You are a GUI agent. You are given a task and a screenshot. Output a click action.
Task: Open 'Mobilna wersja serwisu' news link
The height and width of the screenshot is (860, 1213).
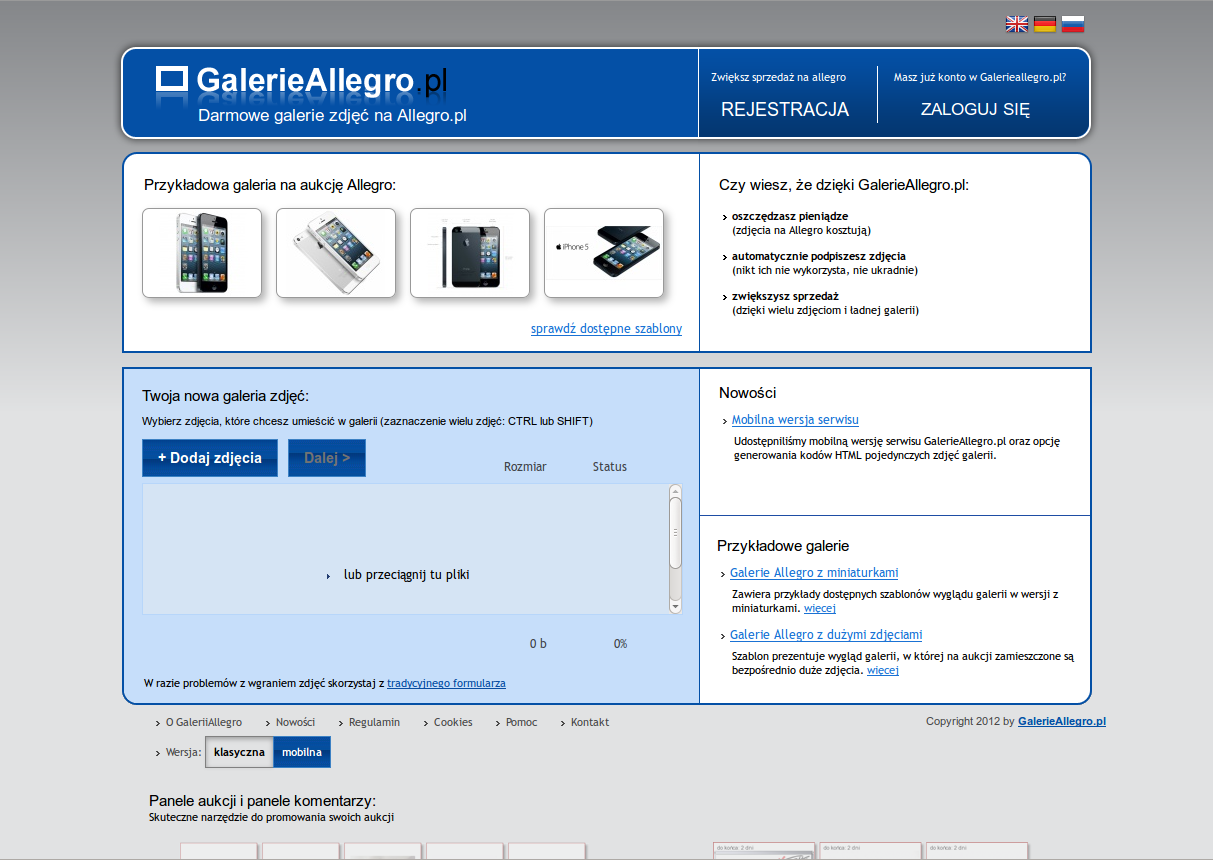(x=795, y=420)
